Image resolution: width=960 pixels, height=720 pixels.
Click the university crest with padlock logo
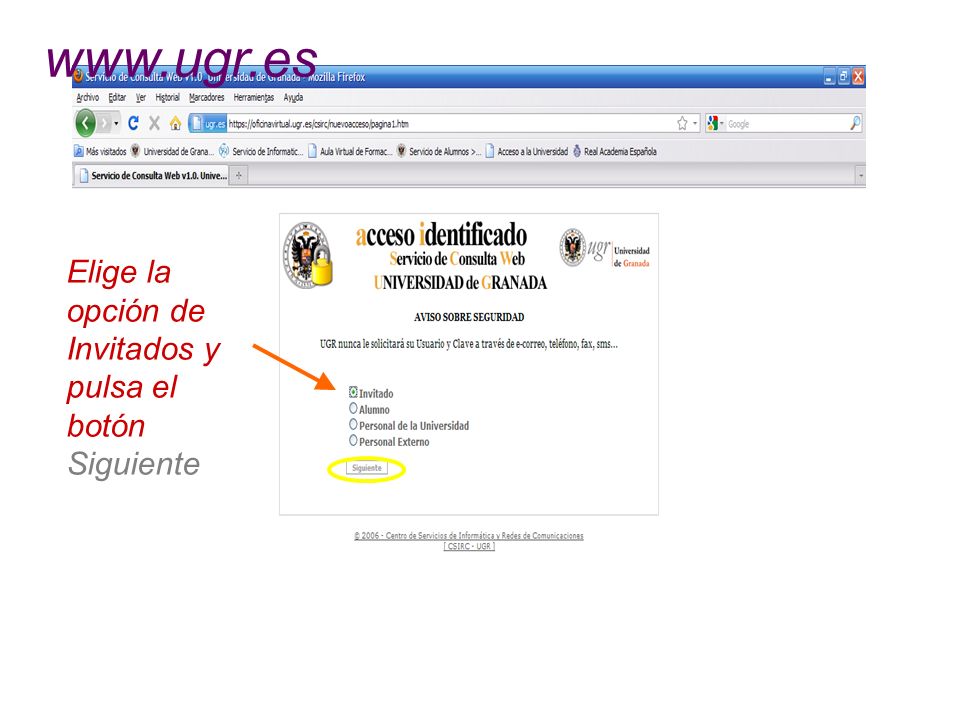[309, 255]
